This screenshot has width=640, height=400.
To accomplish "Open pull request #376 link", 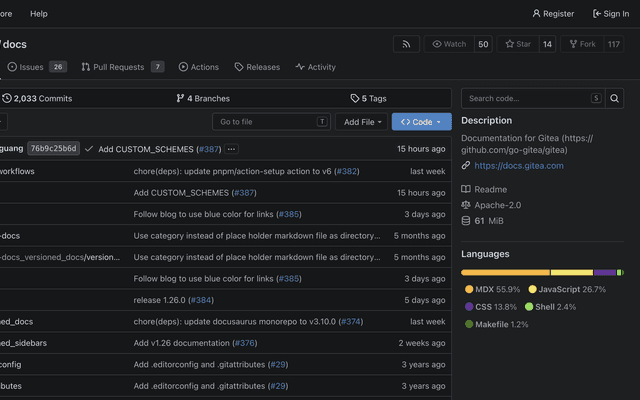I will [245, 343].
